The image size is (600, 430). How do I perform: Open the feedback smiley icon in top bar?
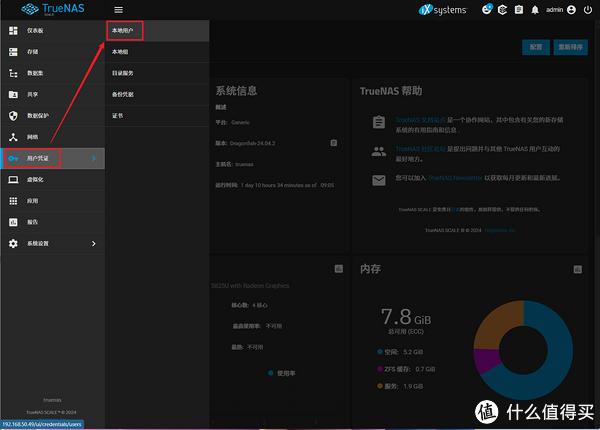click(487, 9)
